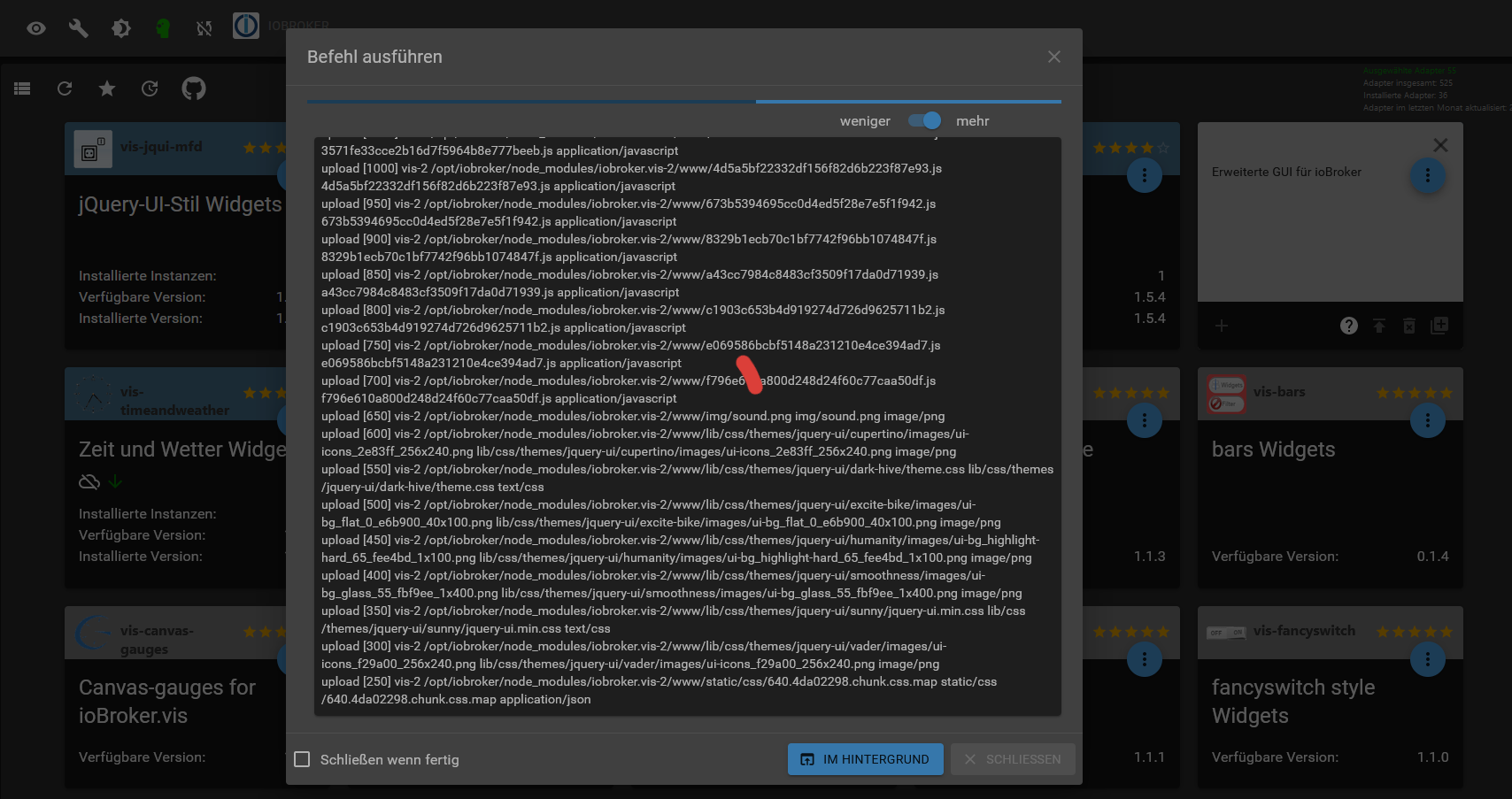Switch adapters to list view
The height and width of the screenshot is (799, 1512).
click(x=22, y=88)
